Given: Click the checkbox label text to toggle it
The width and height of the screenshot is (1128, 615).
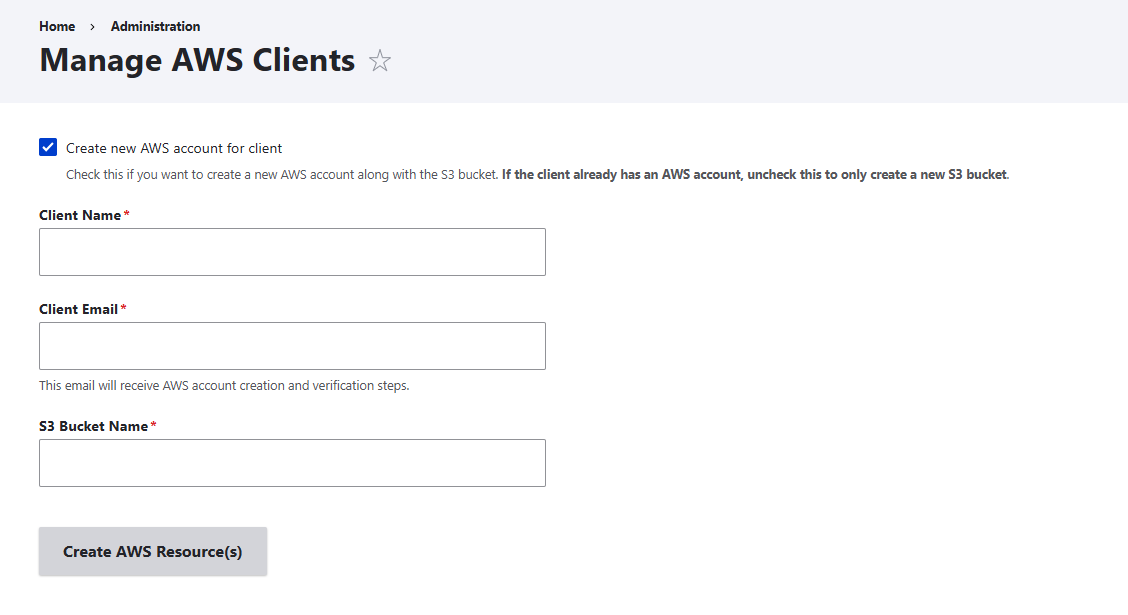Looking at the screenshot, I should click(x=174, y=147).
